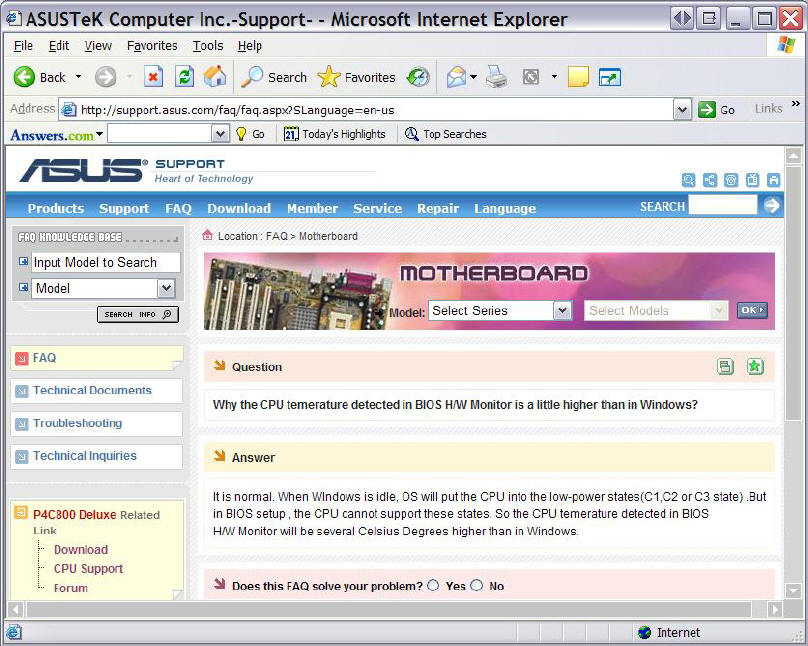Open the Mail button dropdown arrow
Viewport: 808px width, 646px height.
pos(474,77)
